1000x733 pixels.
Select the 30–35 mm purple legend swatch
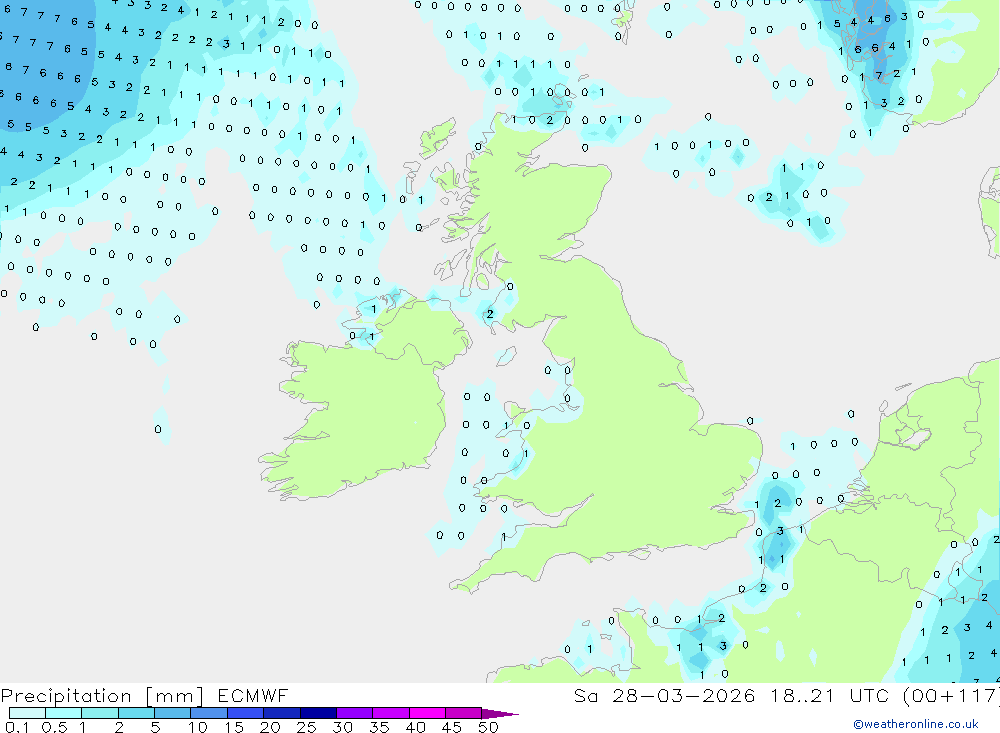coord(355,713)
